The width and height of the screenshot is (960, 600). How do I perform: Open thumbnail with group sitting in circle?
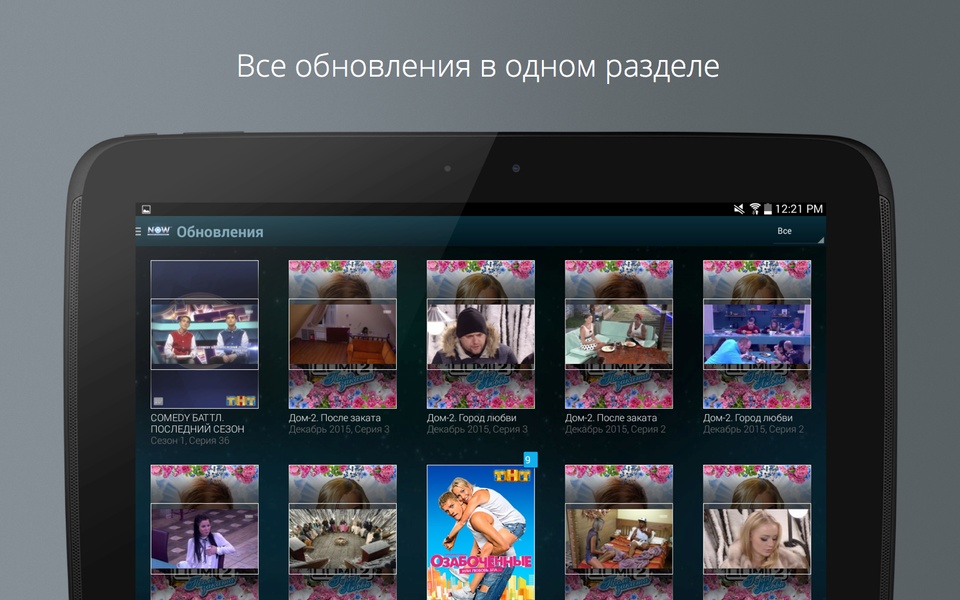343,532
